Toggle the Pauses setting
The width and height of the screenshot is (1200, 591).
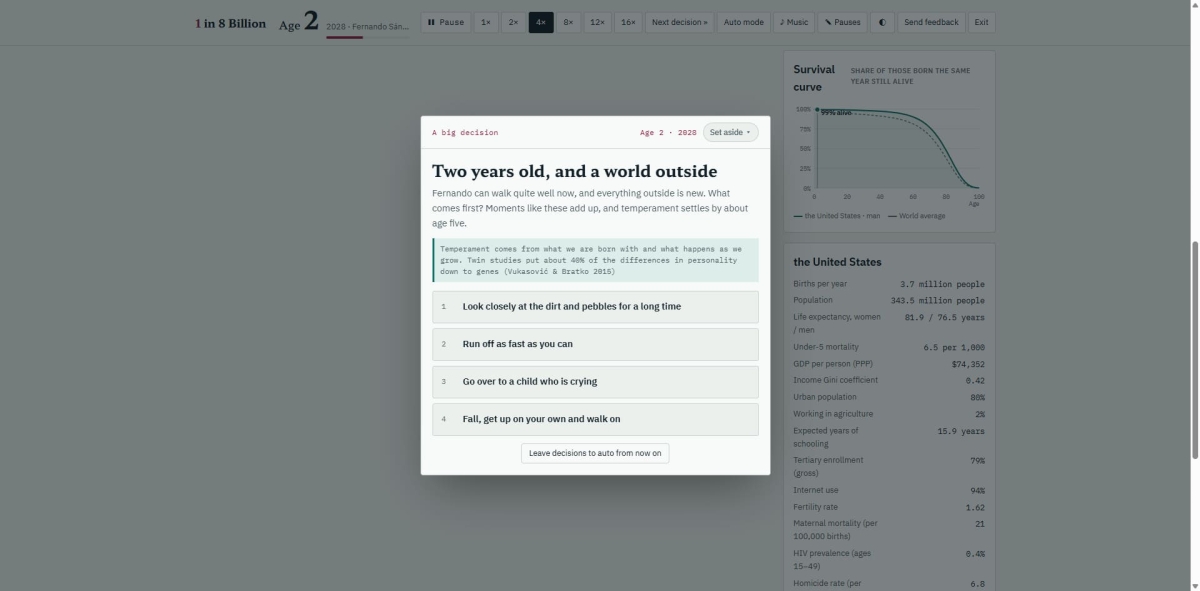(x=842, y=22)
